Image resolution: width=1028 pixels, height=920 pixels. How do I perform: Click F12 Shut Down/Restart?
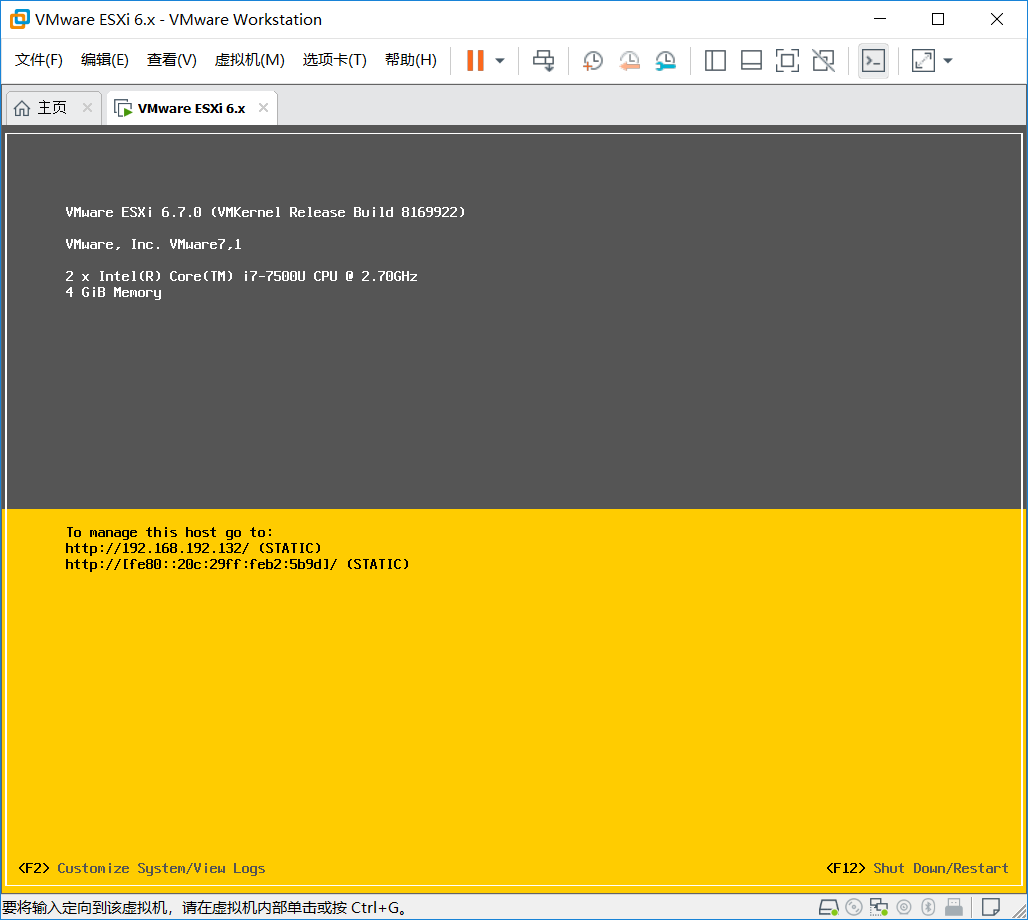[x=917, y=868]
